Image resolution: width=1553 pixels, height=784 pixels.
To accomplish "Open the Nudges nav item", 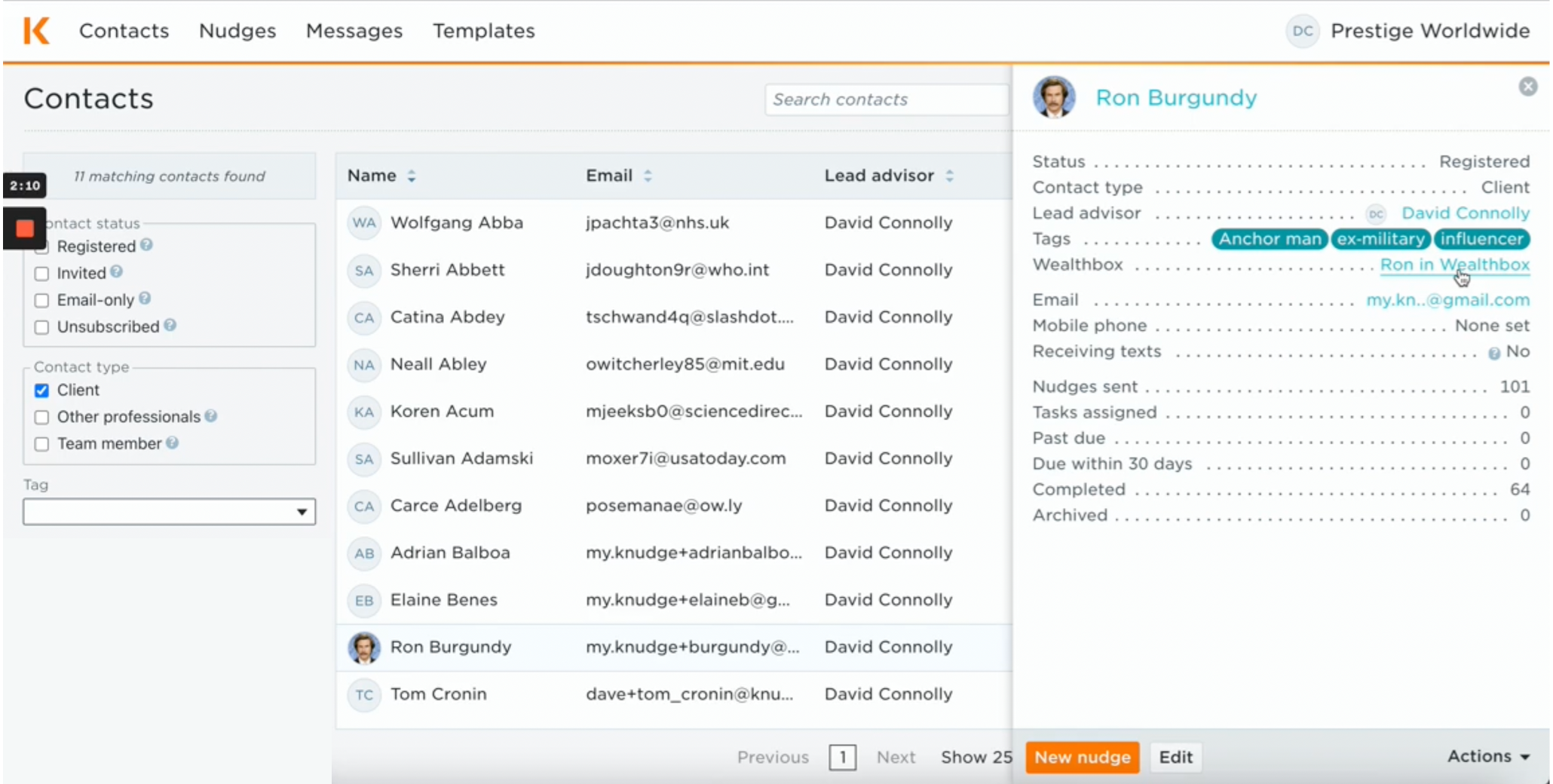I will click(x=237, y=31).
